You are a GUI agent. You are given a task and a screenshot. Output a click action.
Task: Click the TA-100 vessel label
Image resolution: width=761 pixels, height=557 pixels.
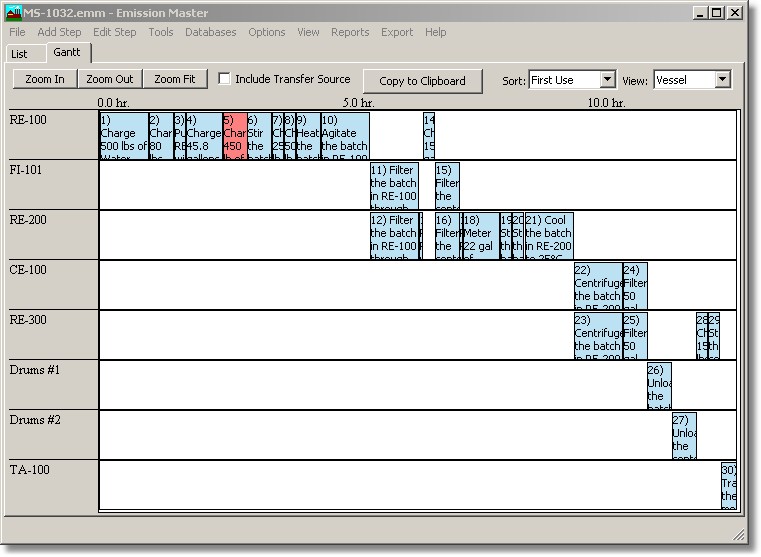point(30,470)
